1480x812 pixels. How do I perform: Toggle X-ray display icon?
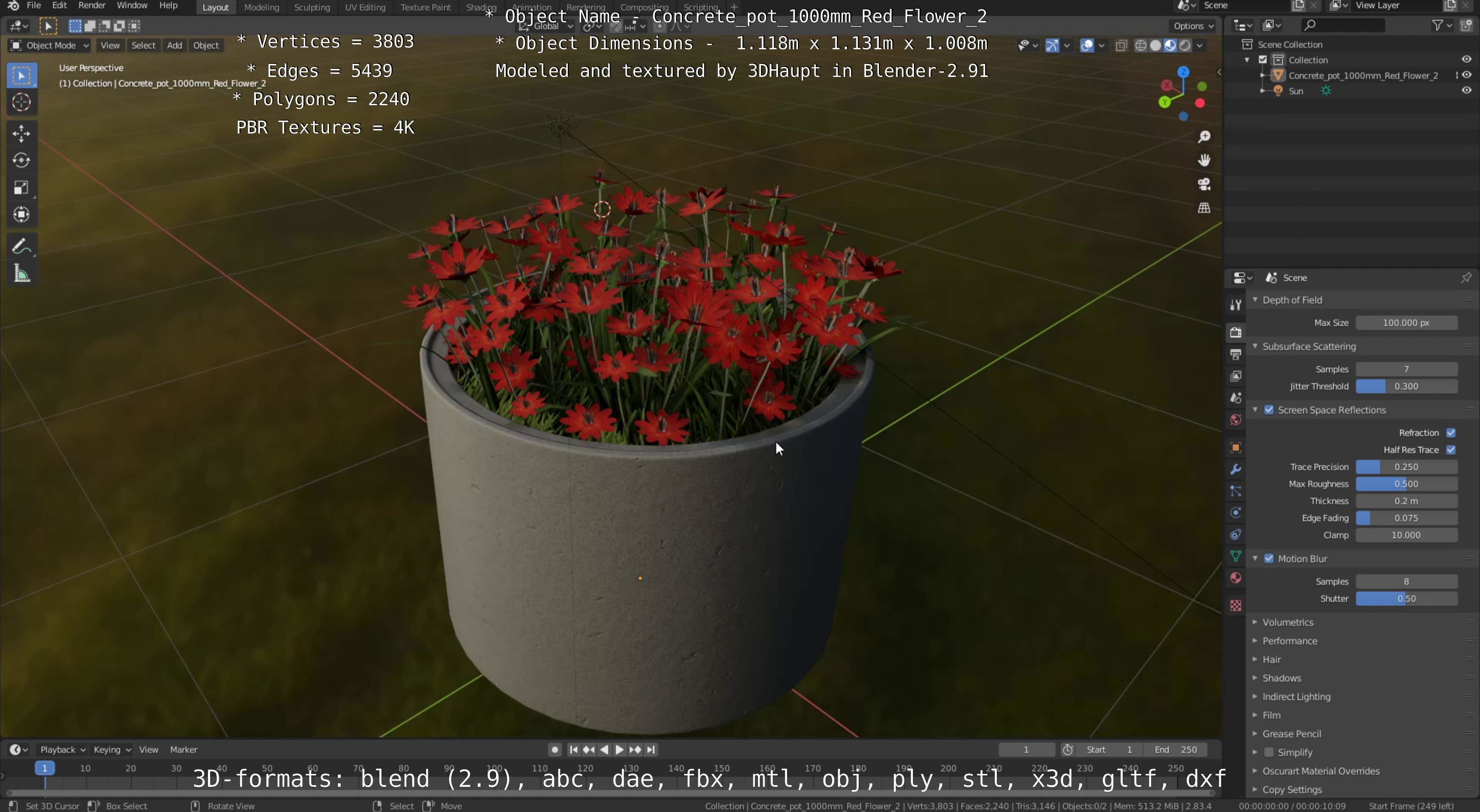(x=1121, y=45)
